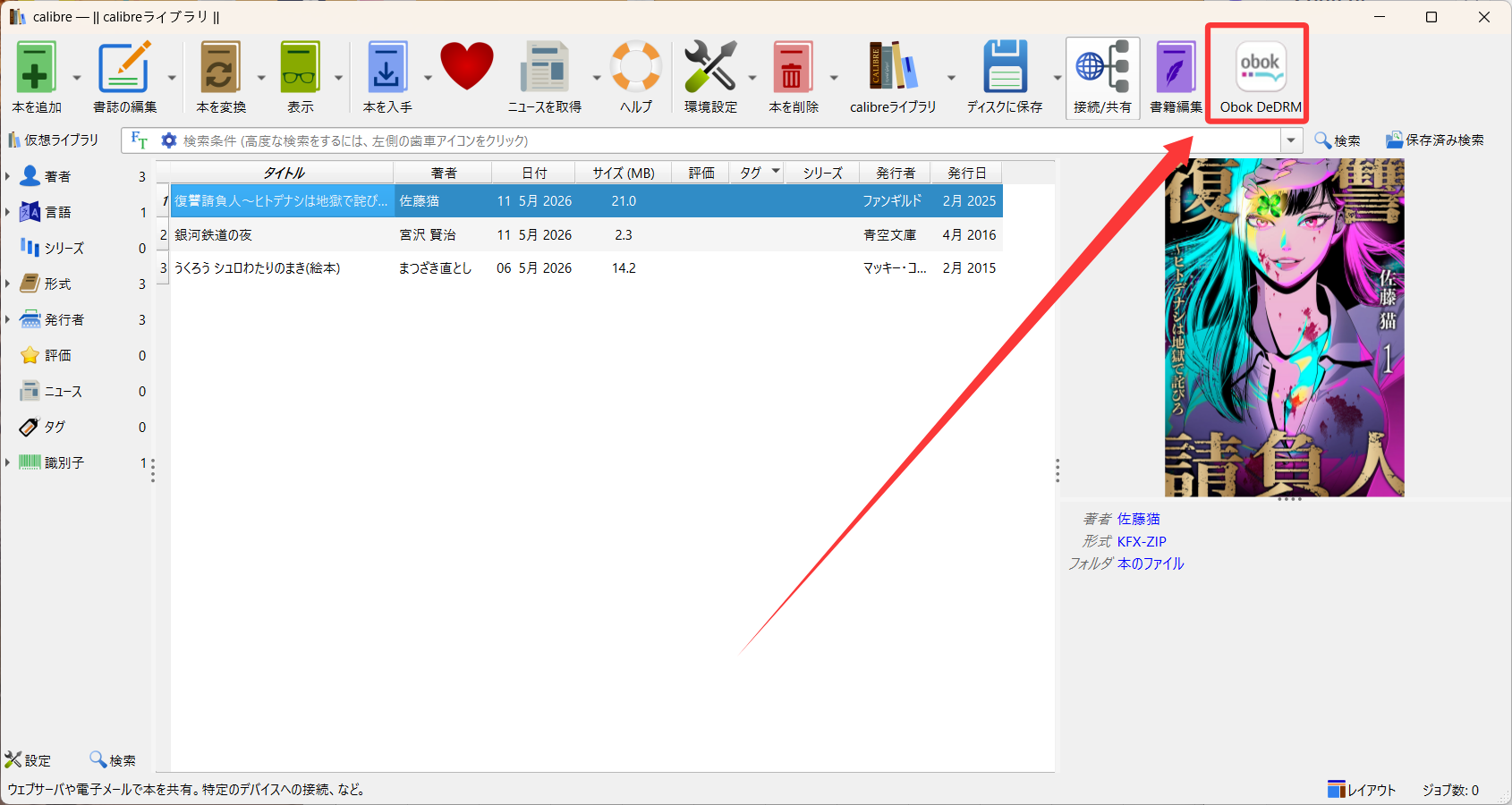Open 保存済み検索 saved searches

click(x=1435, y=140)
